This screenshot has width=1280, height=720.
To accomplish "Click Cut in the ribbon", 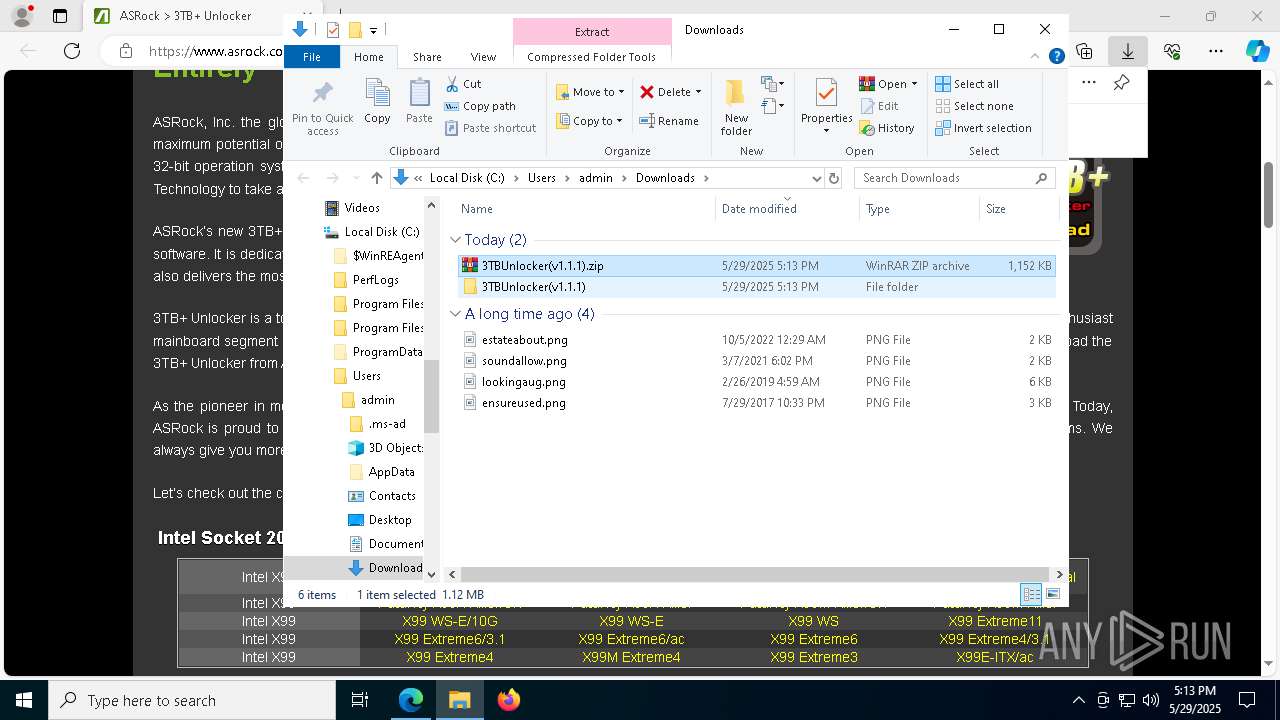I will click(x=463, y=84).
